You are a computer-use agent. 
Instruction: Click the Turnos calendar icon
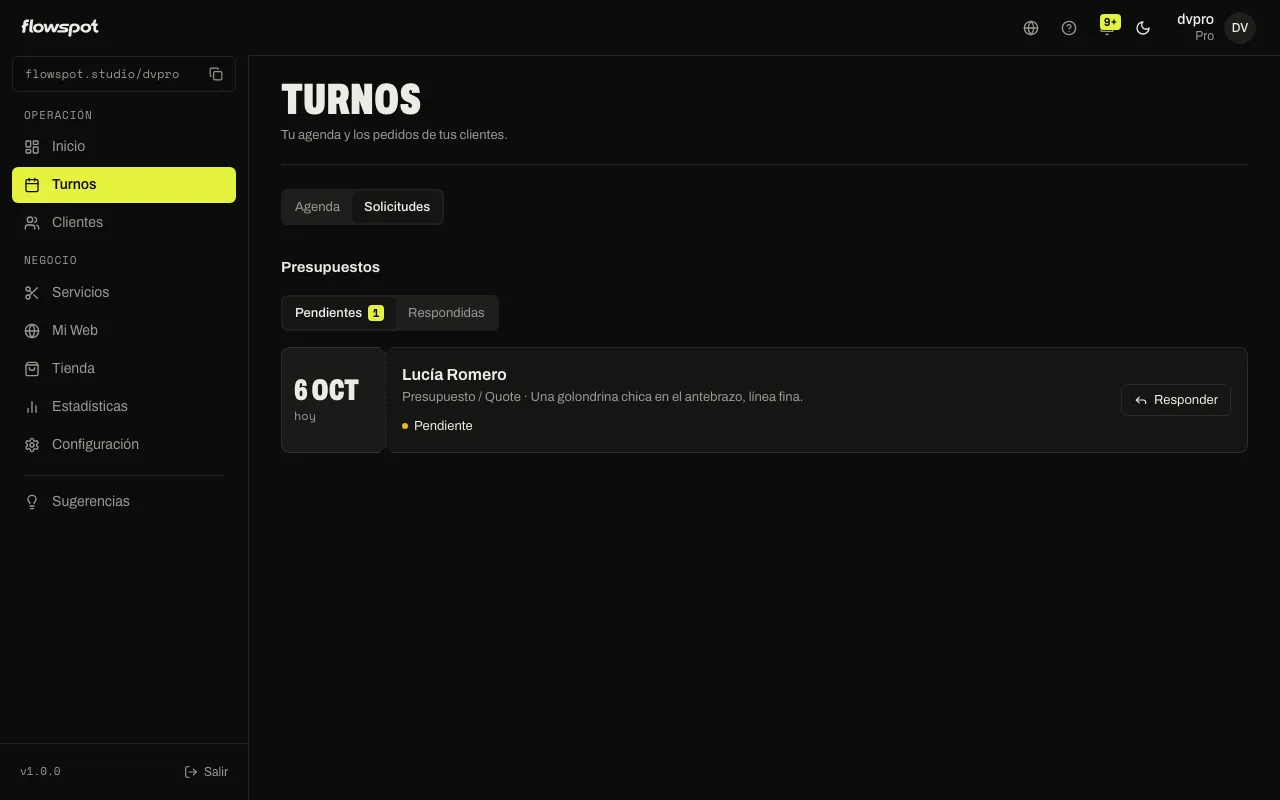32,185
